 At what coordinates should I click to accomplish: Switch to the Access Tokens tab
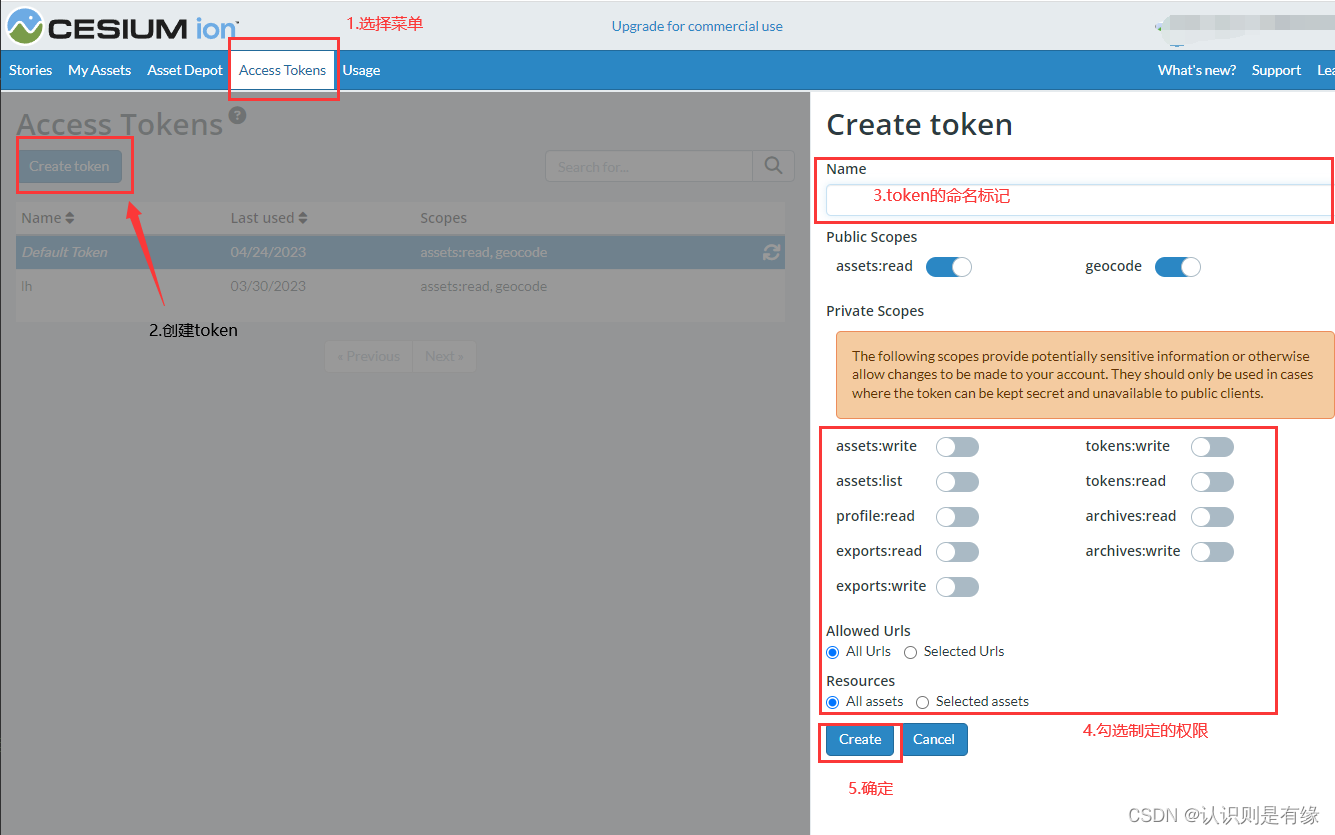(x=282, y=70)
